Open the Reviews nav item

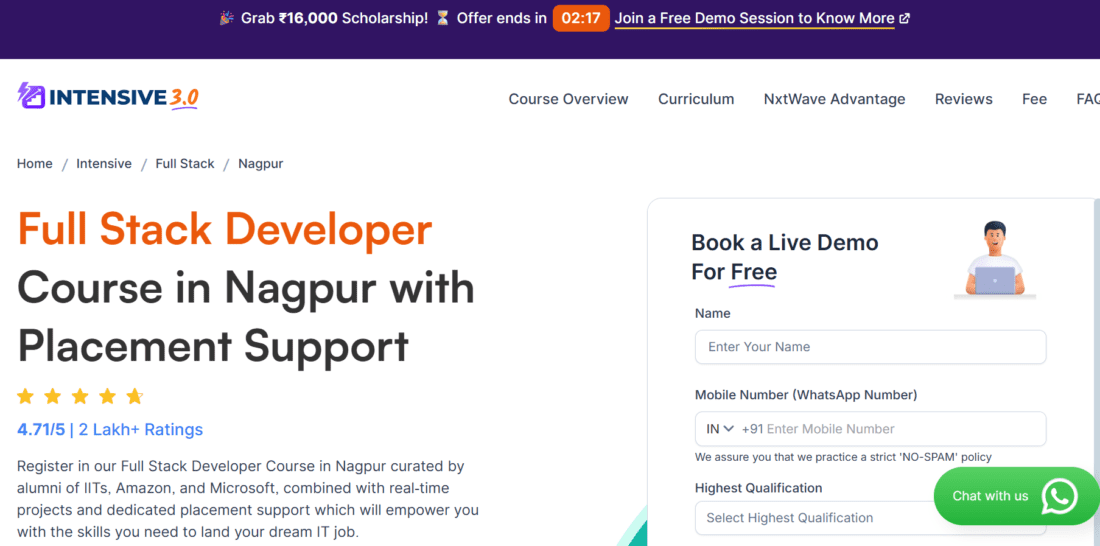[963, 99]
